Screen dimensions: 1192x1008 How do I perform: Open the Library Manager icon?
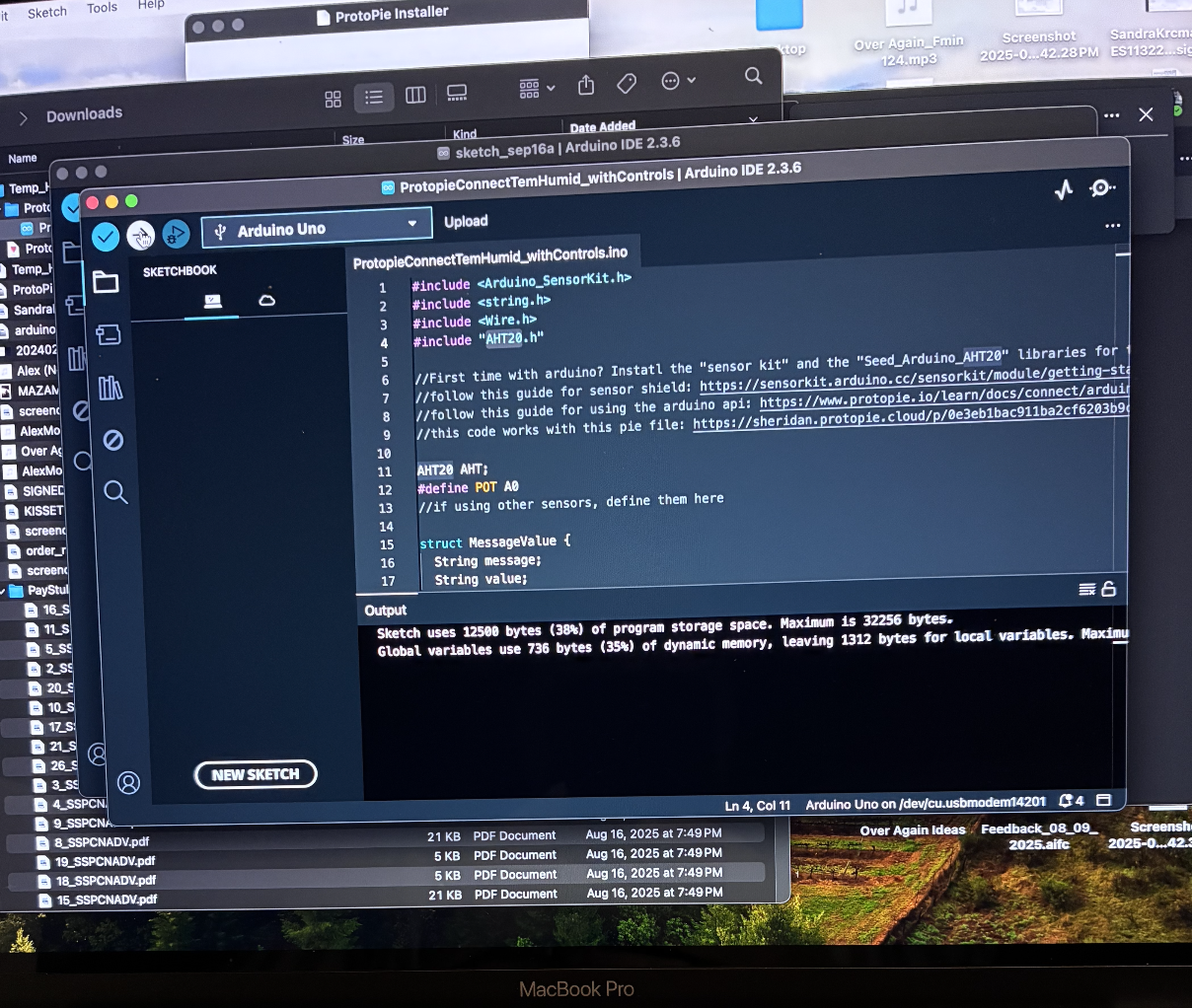pos(111,389)
